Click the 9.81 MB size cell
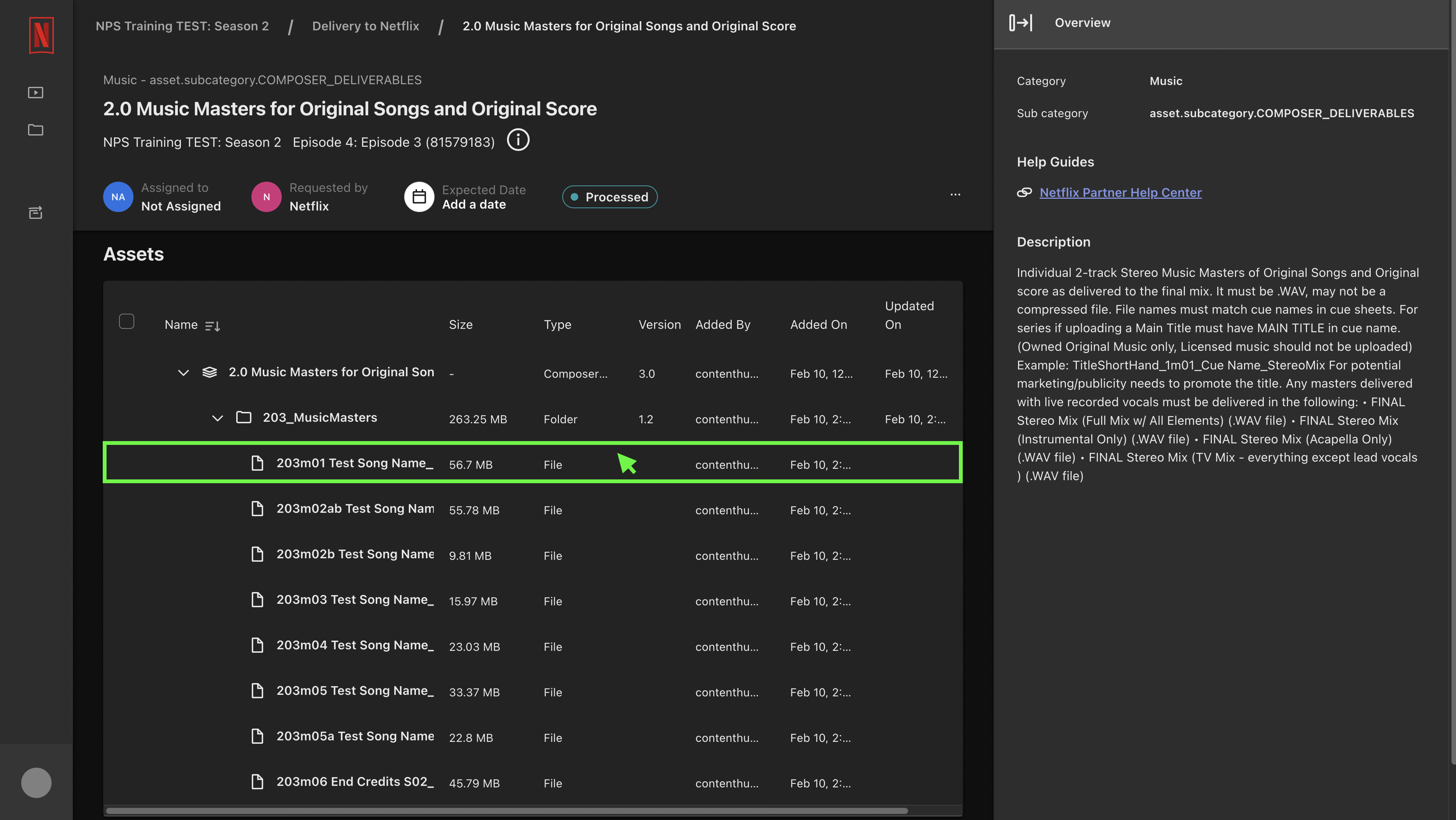 coord(470,556)
